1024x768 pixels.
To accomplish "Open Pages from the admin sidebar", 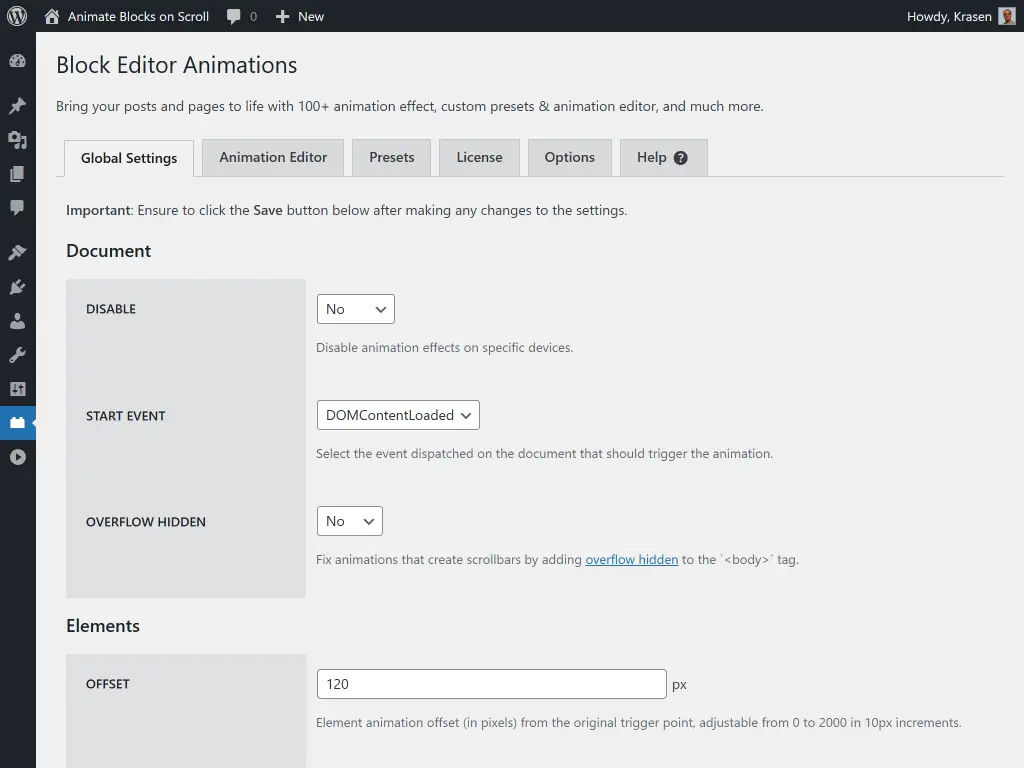I will coord(17,174).
